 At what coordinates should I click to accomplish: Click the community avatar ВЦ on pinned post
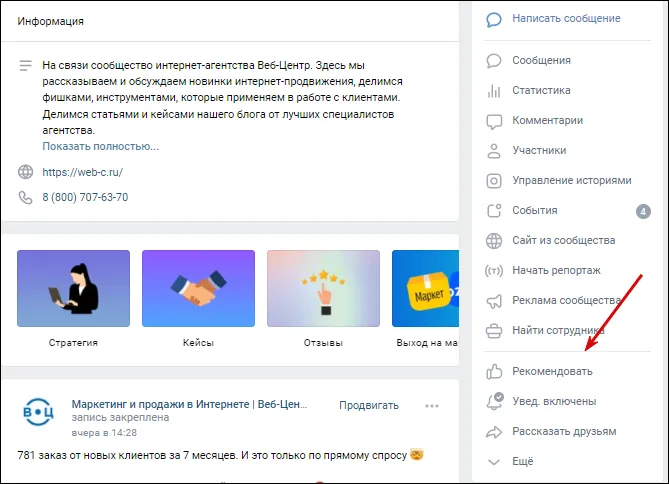38,412
